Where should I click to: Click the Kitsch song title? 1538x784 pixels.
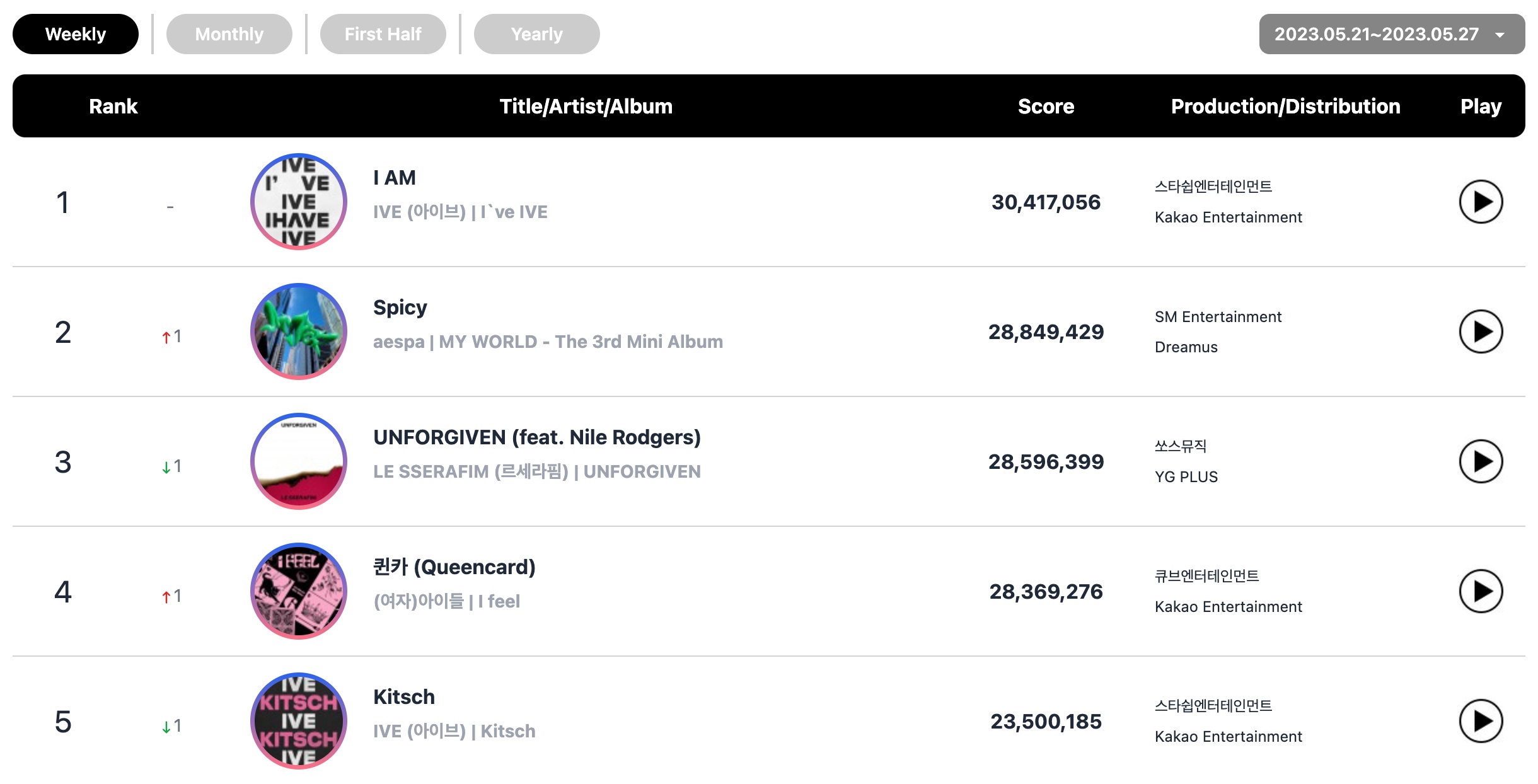[x=404, y=697]
